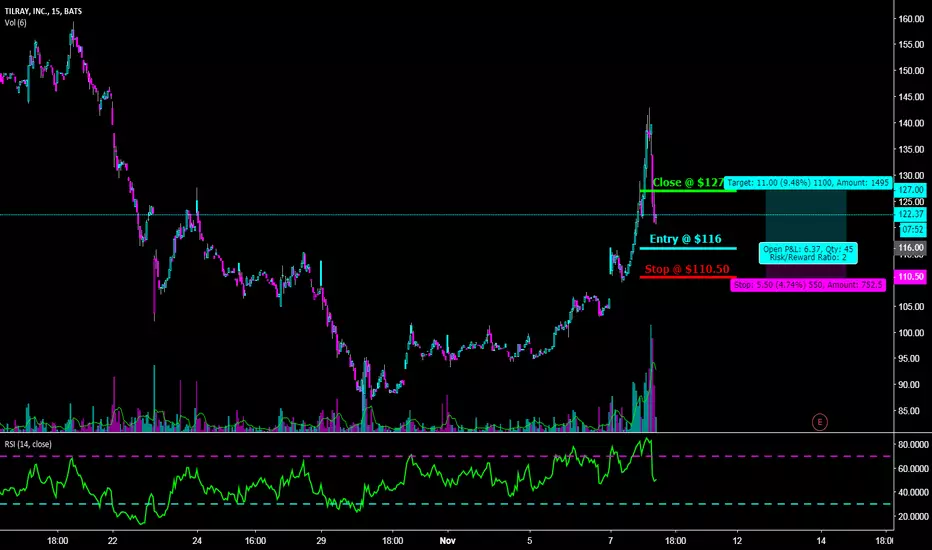The width and height of the screenshot is (932, 550).
Task: Select the Target 11.00 (9.48%) label
Action: pyautogui.click(x=808, y=183)
